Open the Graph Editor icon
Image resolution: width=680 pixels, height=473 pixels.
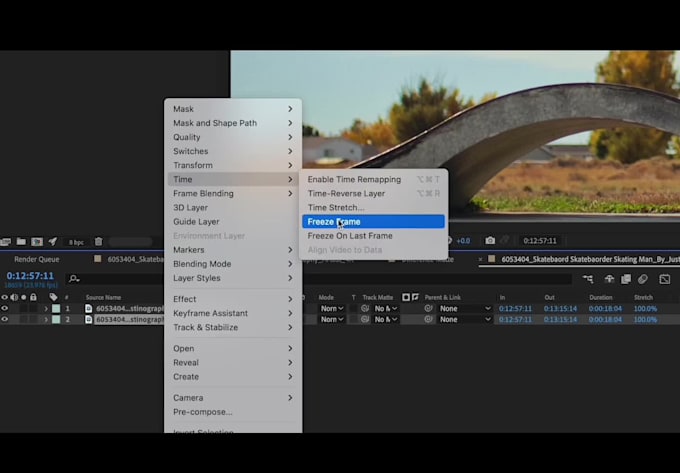pyautogui.click(x=664, y=279)
